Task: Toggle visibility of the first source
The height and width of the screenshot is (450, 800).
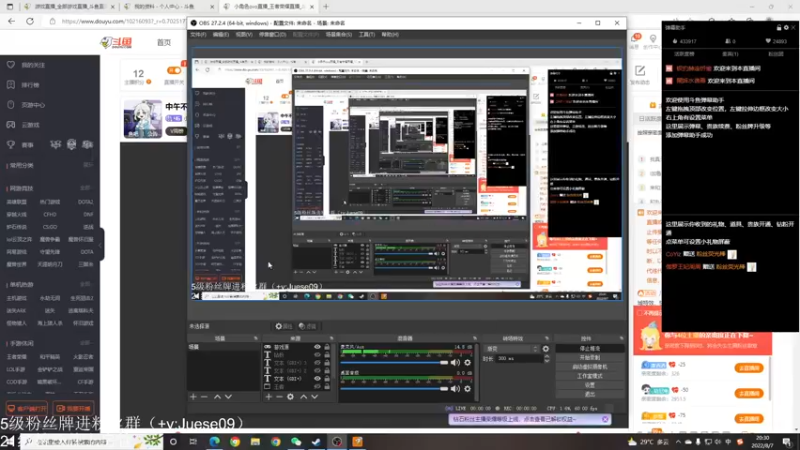Action: (317, 347)
